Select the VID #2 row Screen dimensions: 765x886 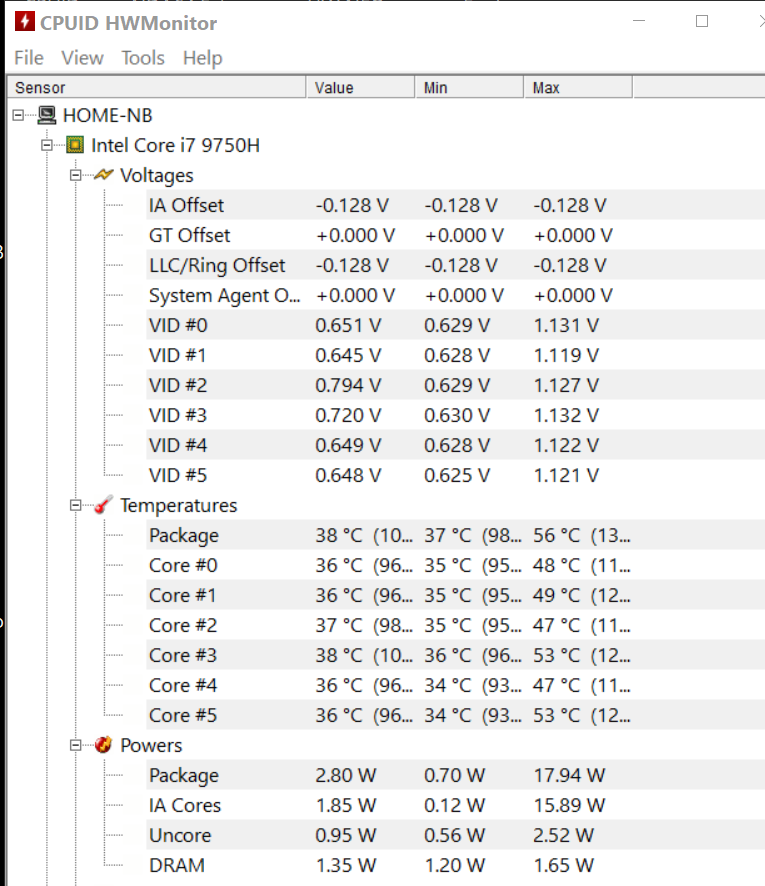(455, 385)
